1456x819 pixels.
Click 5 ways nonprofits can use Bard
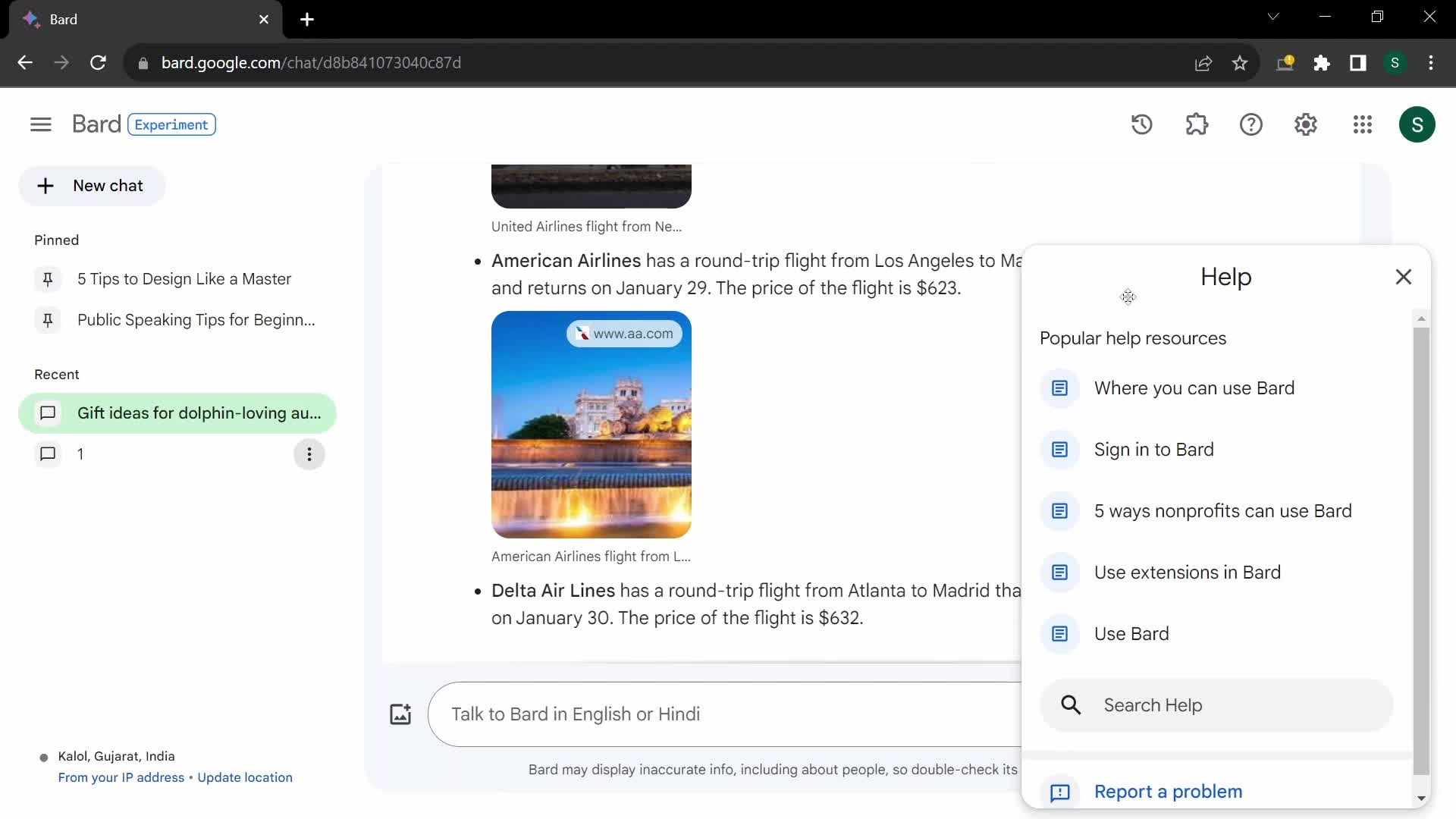coord(1223,510)
